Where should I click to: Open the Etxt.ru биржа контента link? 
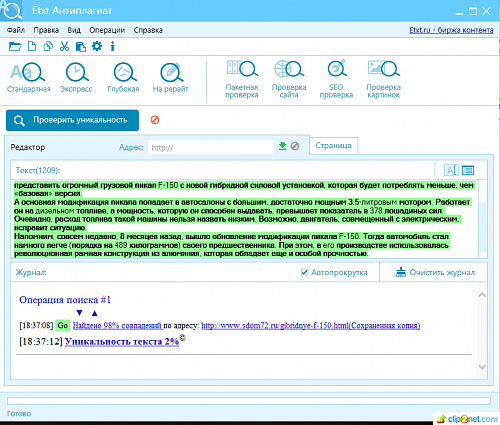[451, 30]
